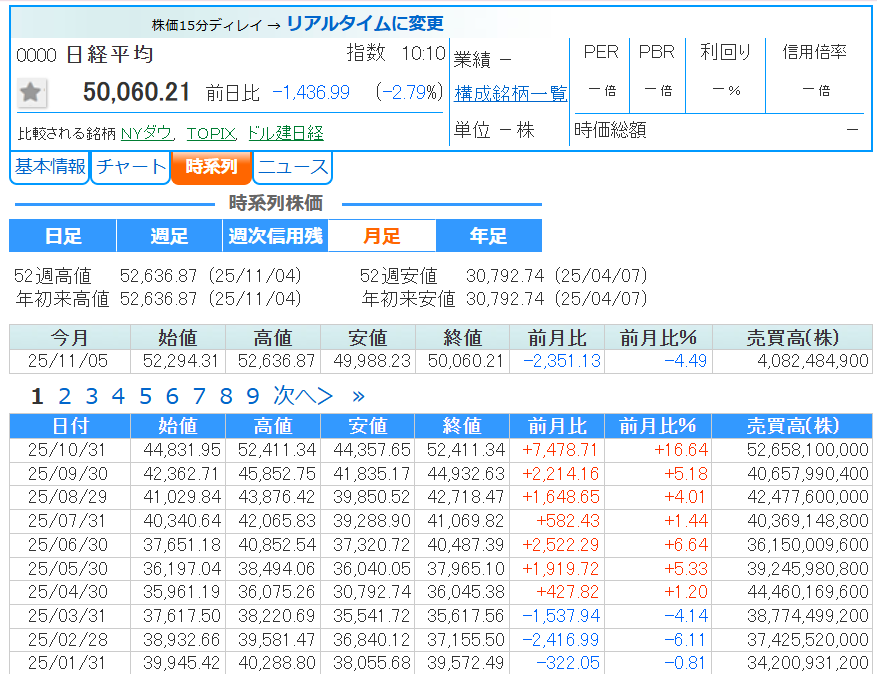Open the 構成銘柄一覧 link

510,93
